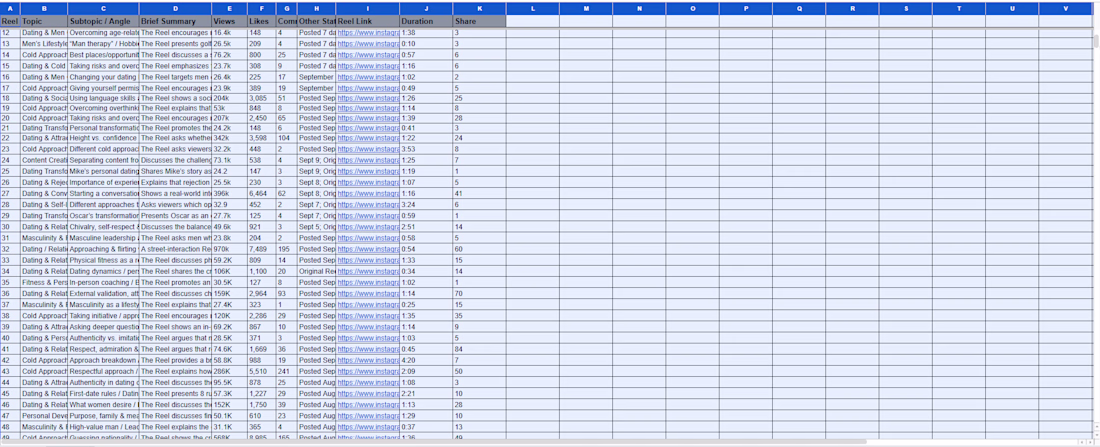Select 'Masculine leadership' subtopic cell
1100x447 pixels.
click(103, 238)
